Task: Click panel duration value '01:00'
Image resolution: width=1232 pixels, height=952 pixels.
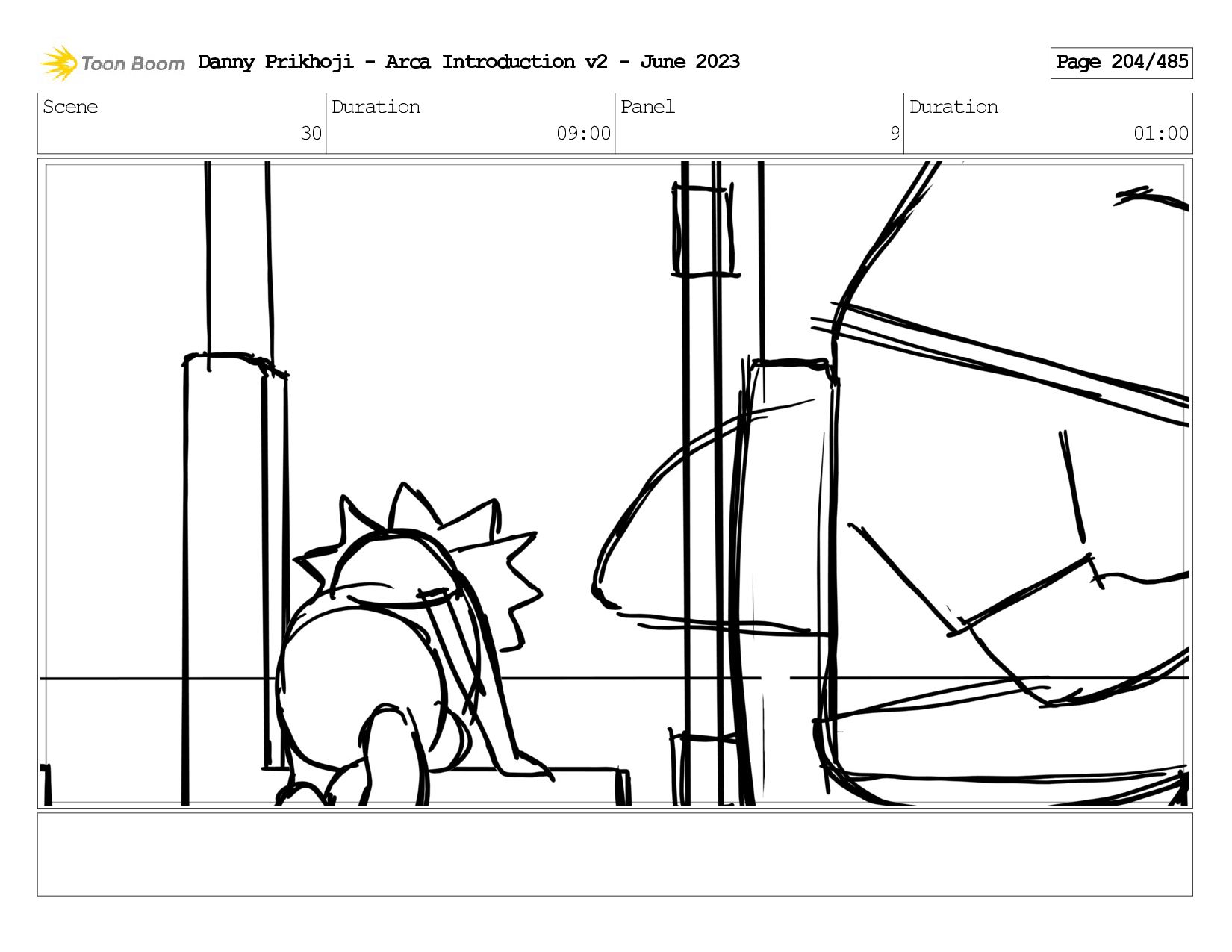Action: pos(1161,134)
